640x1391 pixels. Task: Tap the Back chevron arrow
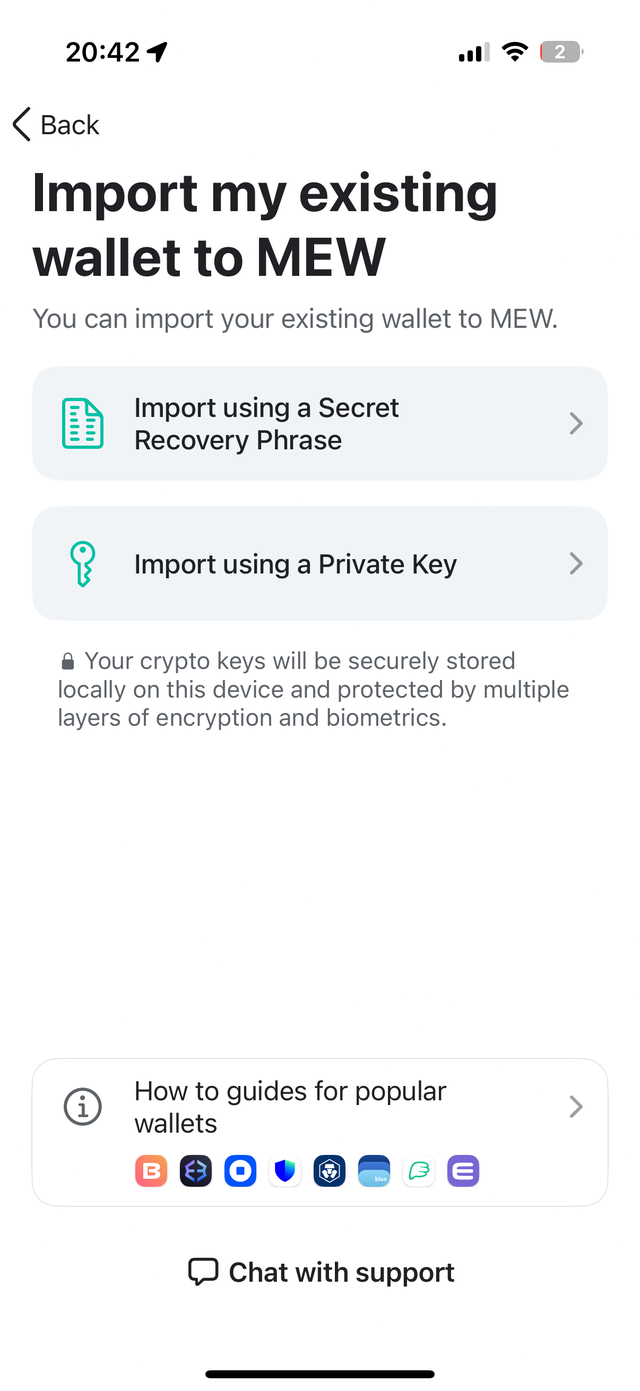[x=21, y=124]
